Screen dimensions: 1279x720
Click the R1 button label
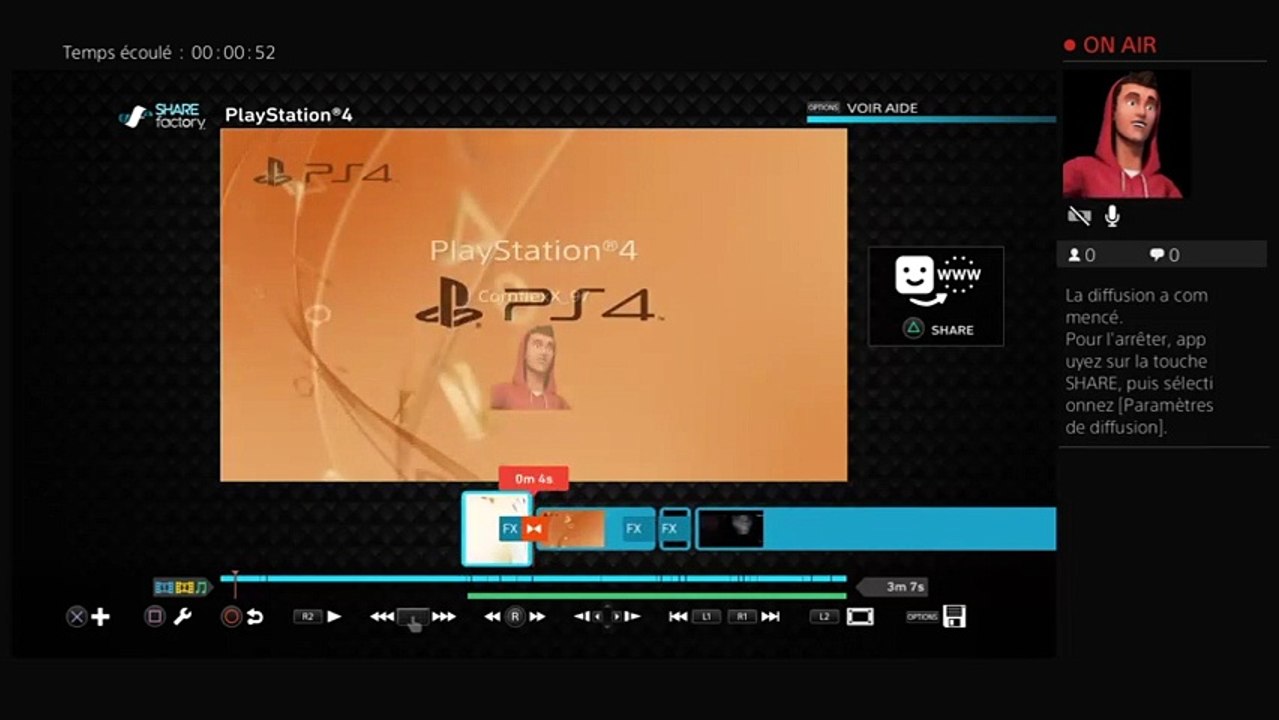click(742, 617)
